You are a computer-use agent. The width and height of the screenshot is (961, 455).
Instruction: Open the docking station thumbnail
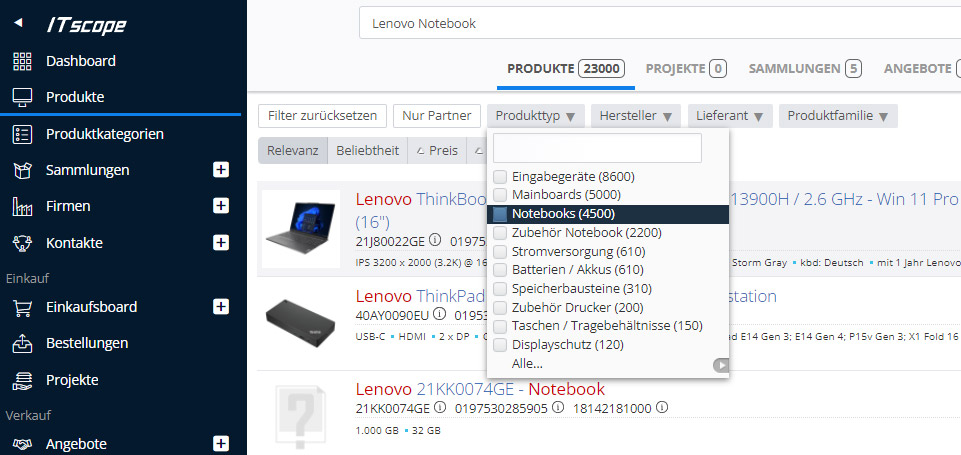click(301, 321)
